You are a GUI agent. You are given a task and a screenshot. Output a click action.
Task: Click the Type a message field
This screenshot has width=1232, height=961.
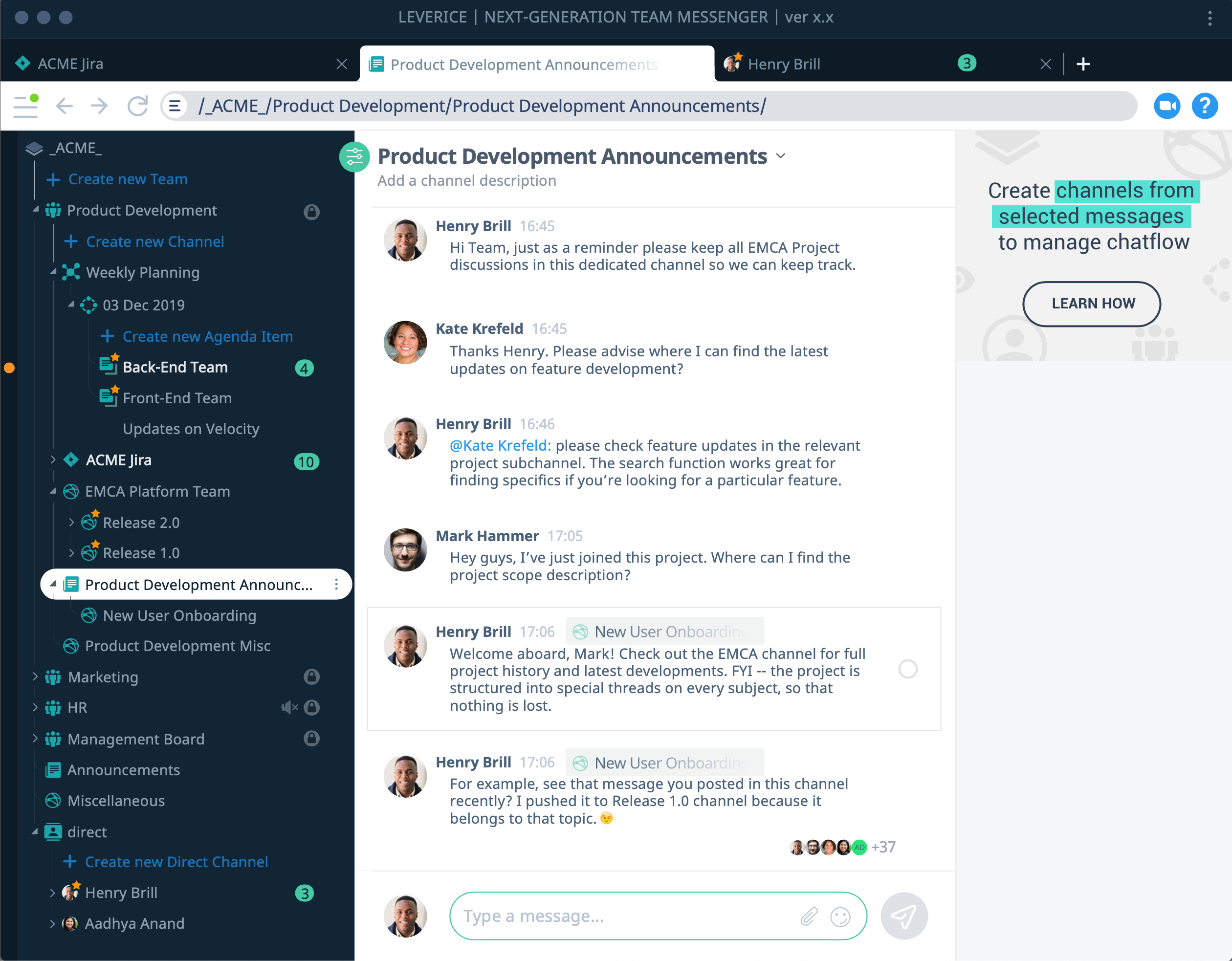click(620, 917)
